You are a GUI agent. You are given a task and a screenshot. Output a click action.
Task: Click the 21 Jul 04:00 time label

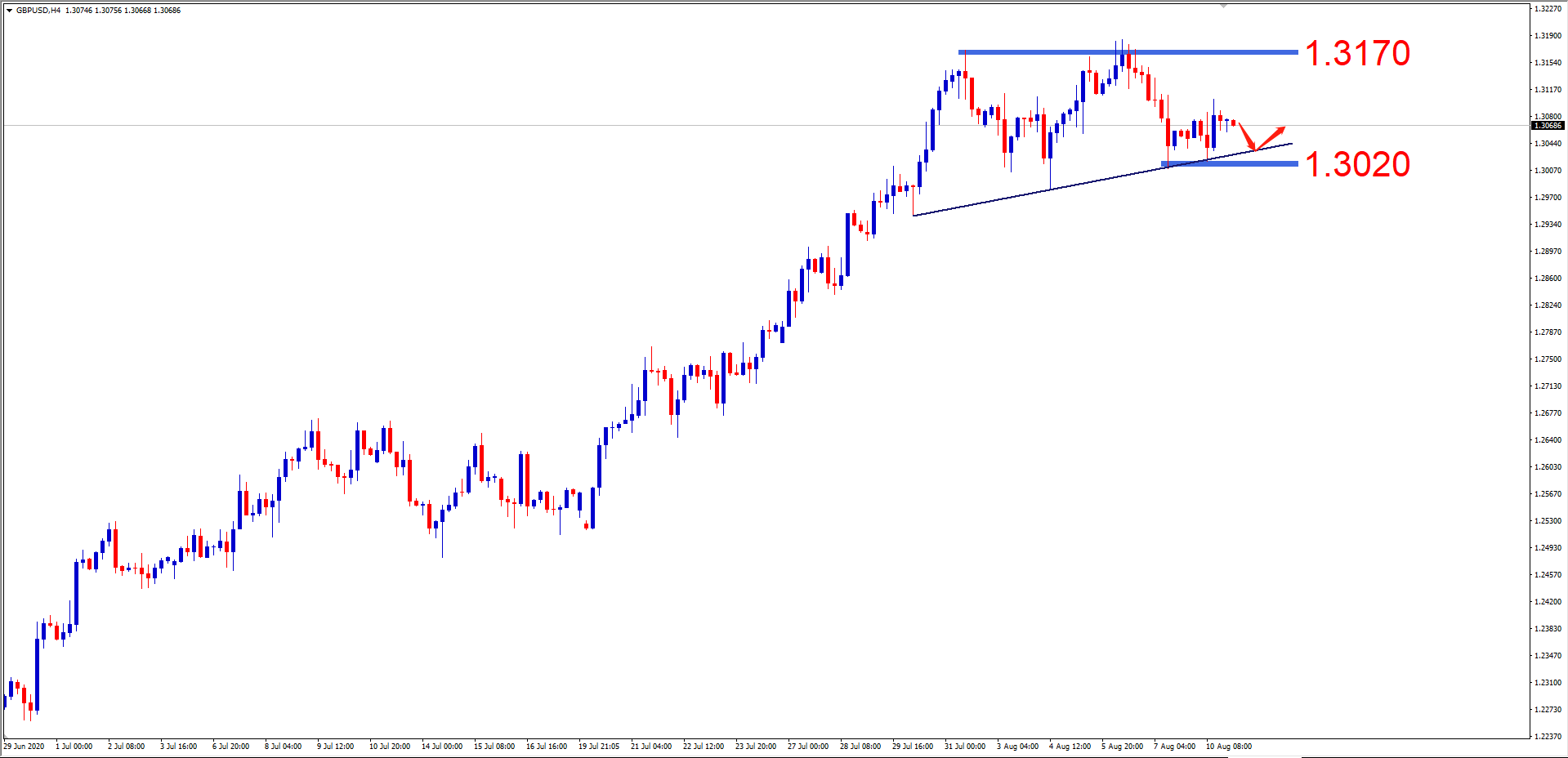click(x=651, y=746)
